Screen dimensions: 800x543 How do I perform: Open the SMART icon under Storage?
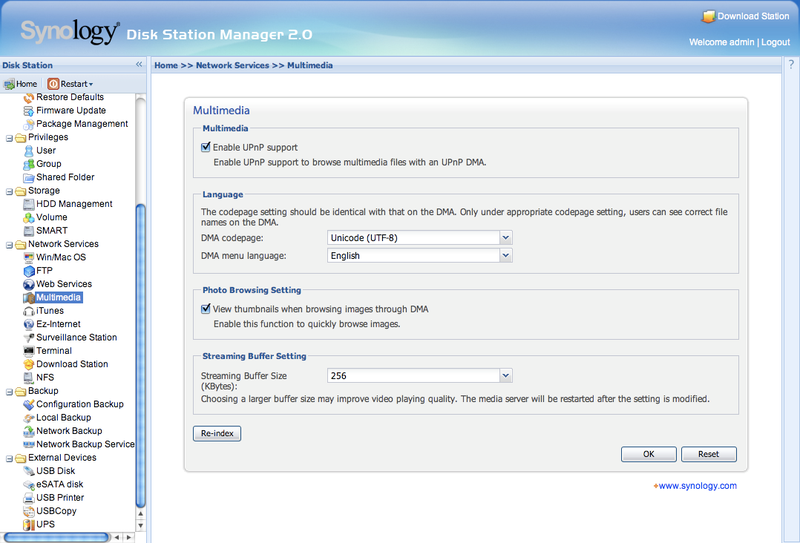pyautogui.click(x=29, y=231)
